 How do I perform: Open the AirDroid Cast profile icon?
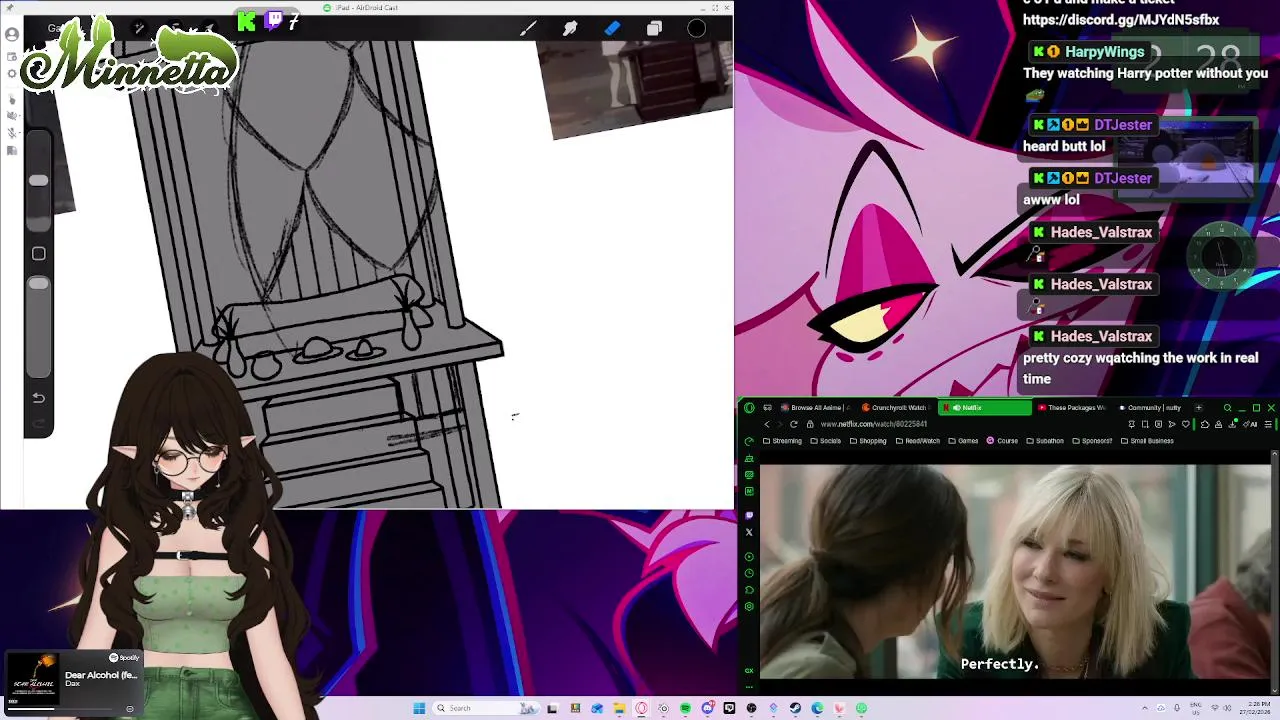coord(12,34)
